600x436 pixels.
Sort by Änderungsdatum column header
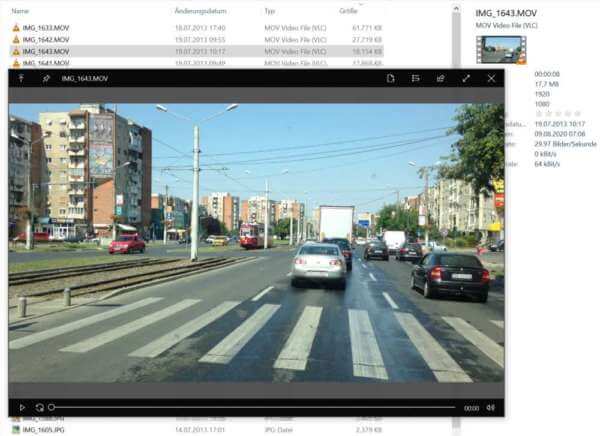pyautogui.click(x=196, y=11)
